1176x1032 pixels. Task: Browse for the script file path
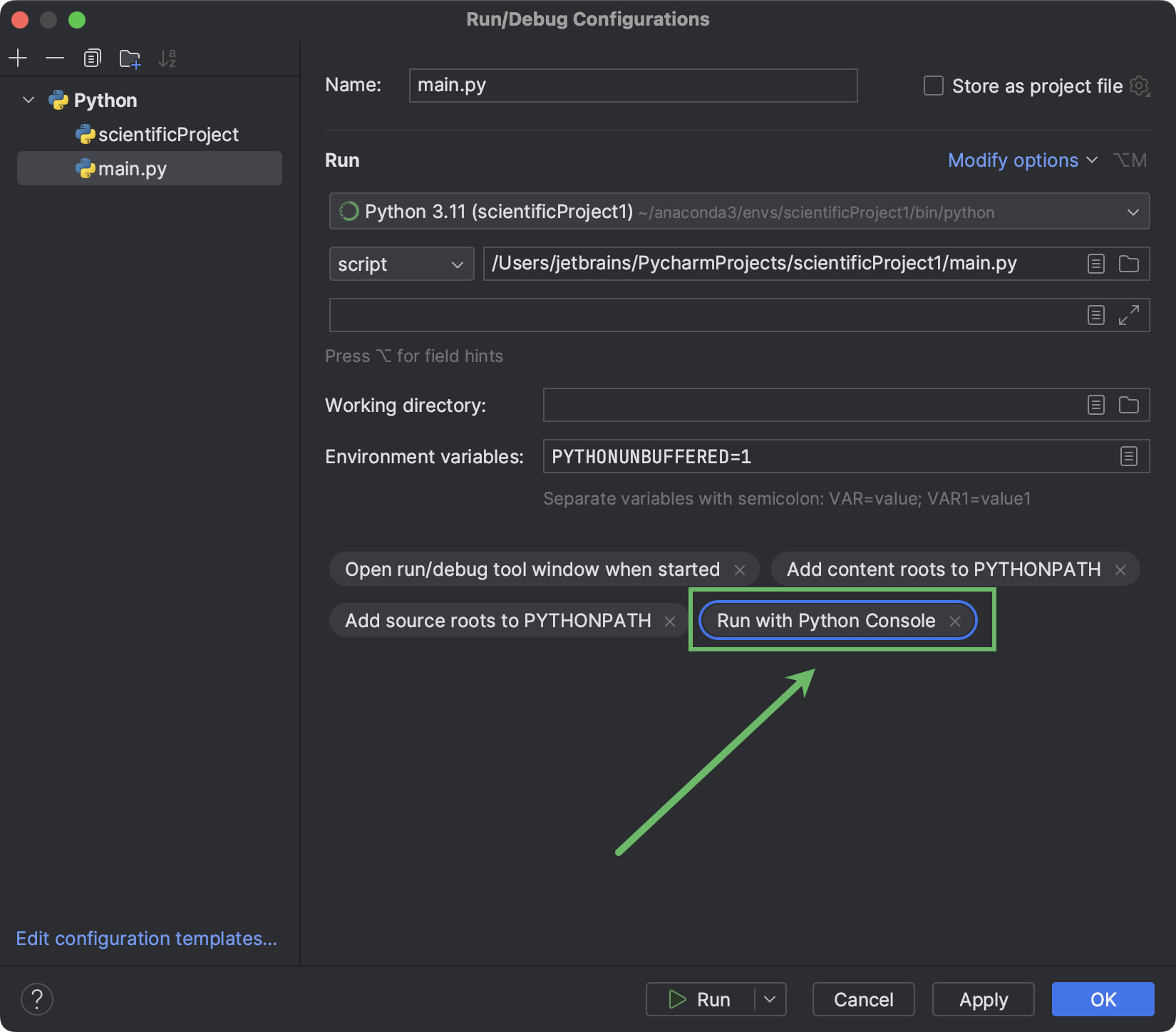[1128, 263]
